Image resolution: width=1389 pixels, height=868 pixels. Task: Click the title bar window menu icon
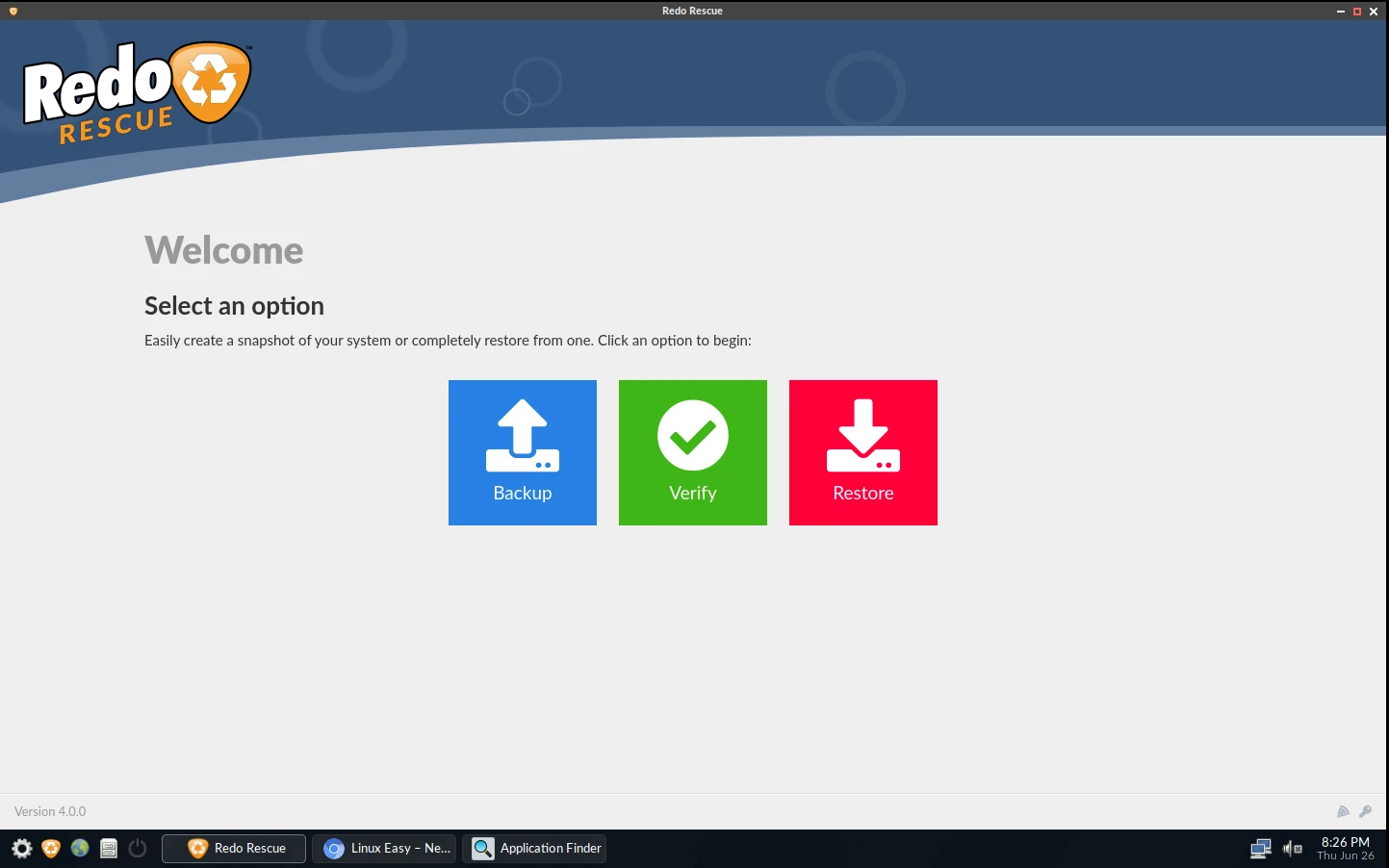pos(13,11)
